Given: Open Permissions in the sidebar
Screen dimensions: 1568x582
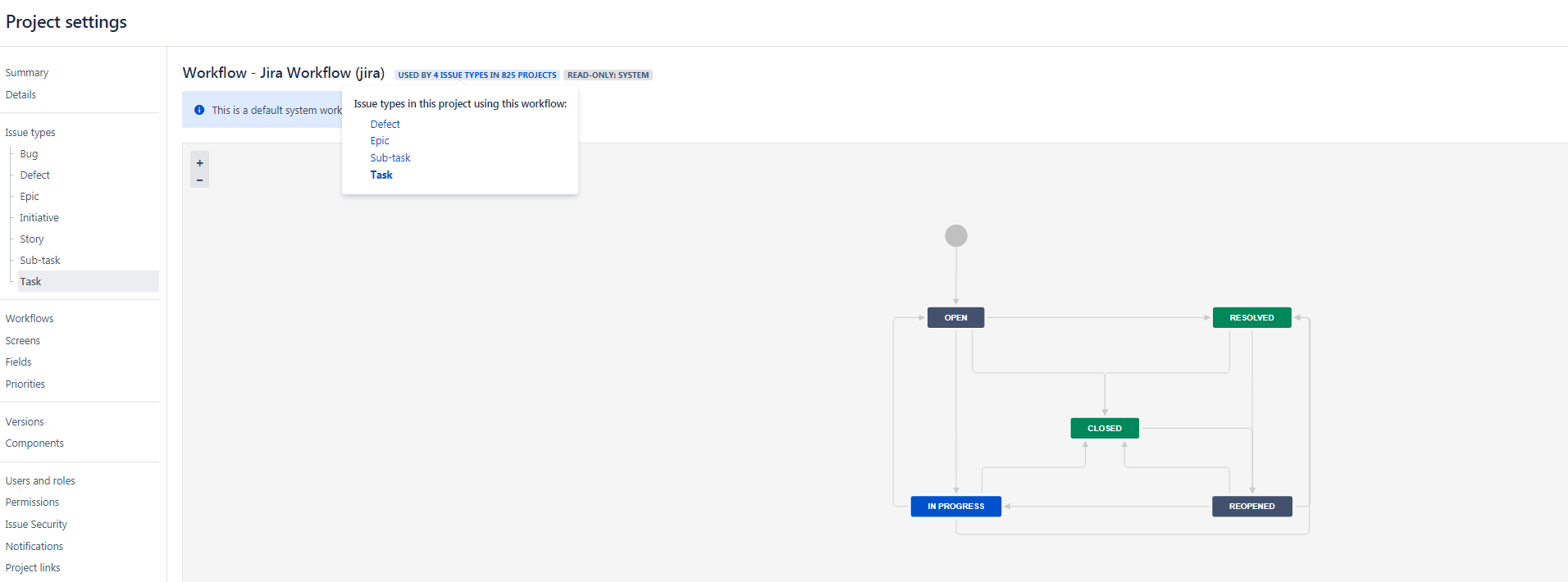Looking at the screenshot, I should point(32,502).
